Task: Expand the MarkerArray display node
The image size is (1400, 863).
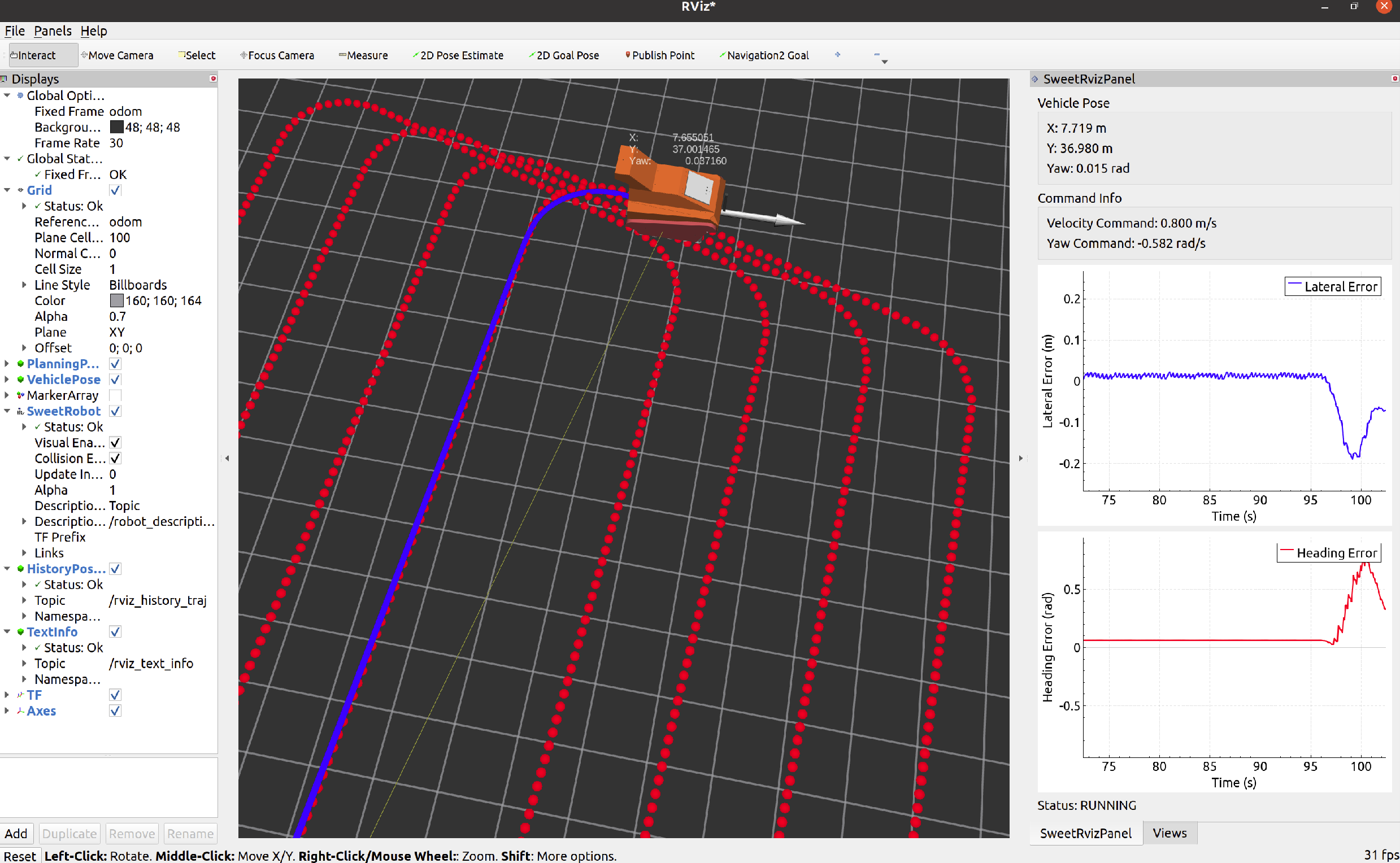Action: pos(7,395)
